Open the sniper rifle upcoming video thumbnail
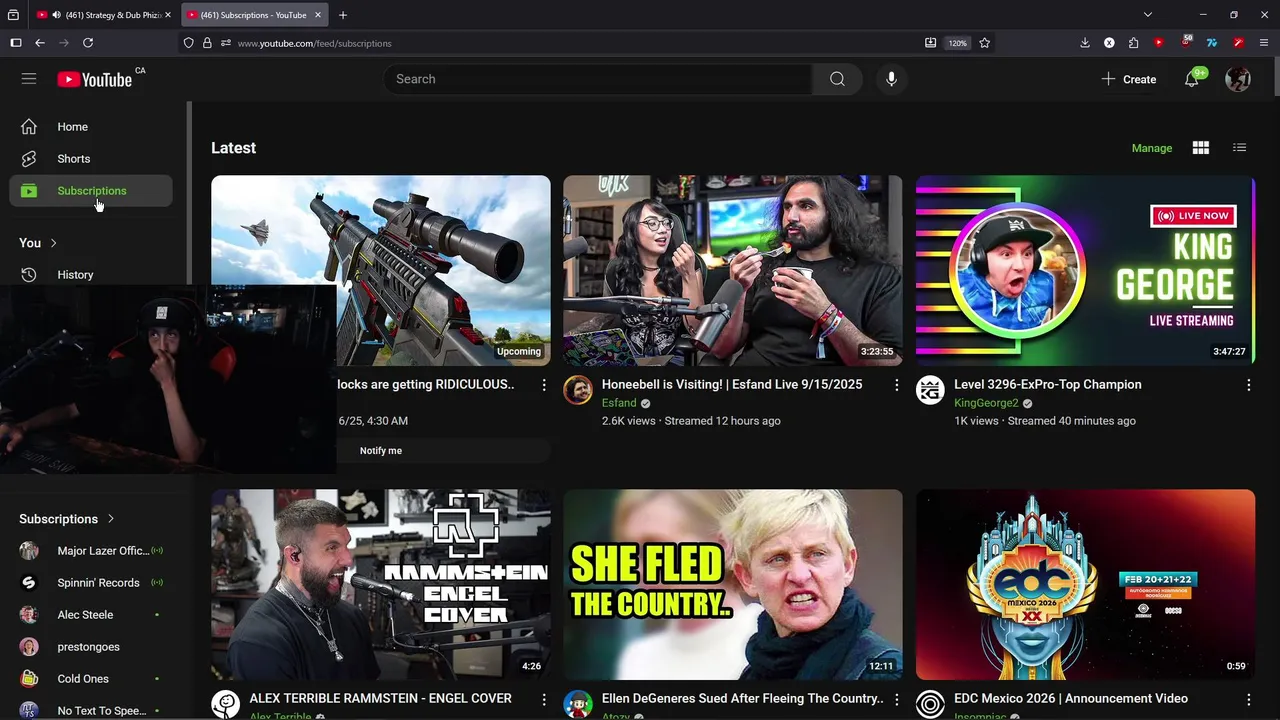Screen dimensions: 1280x720 pos(381,271)
